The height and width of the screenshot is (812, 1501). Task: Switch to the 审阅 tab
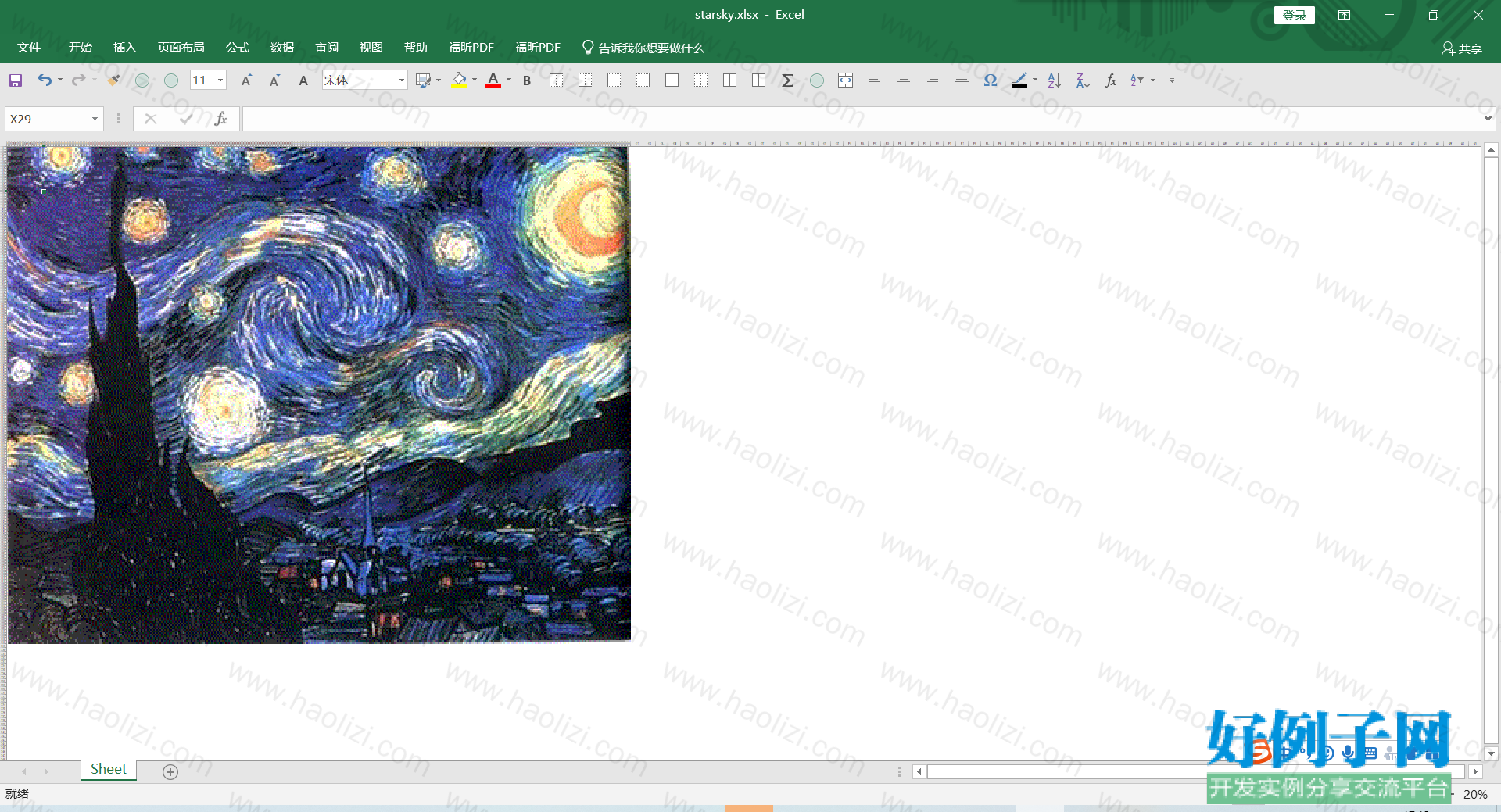click(327, 48)
